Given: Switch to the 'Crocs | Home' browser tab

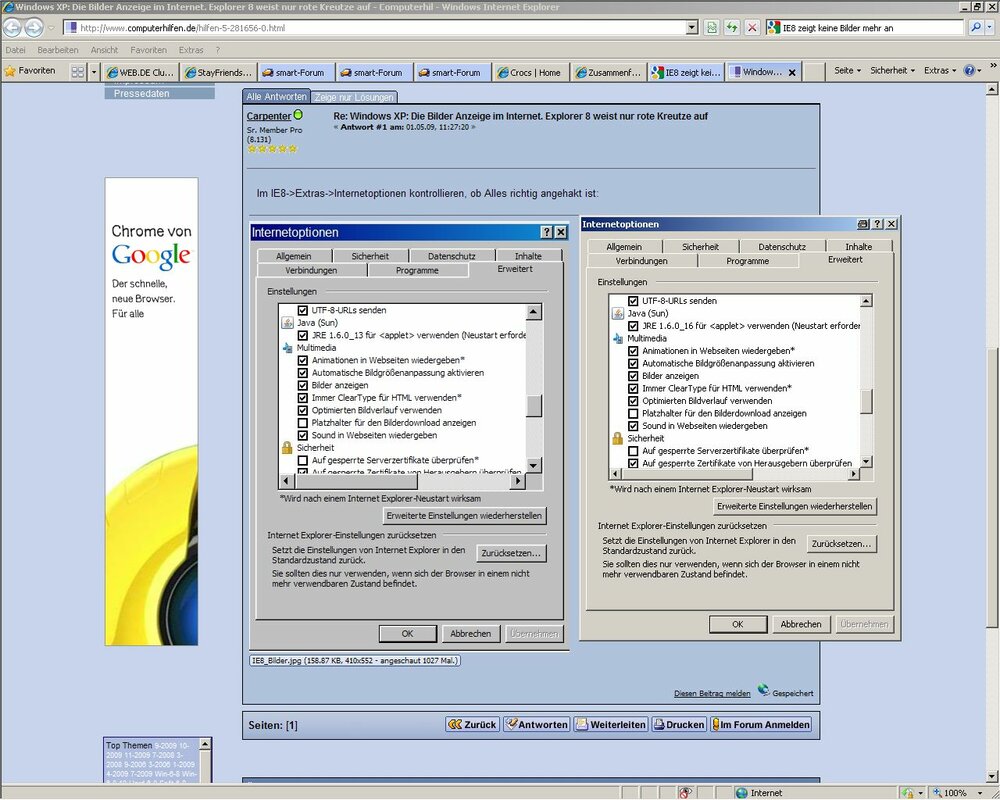Looking at the screenshot, I should [529, 72].
